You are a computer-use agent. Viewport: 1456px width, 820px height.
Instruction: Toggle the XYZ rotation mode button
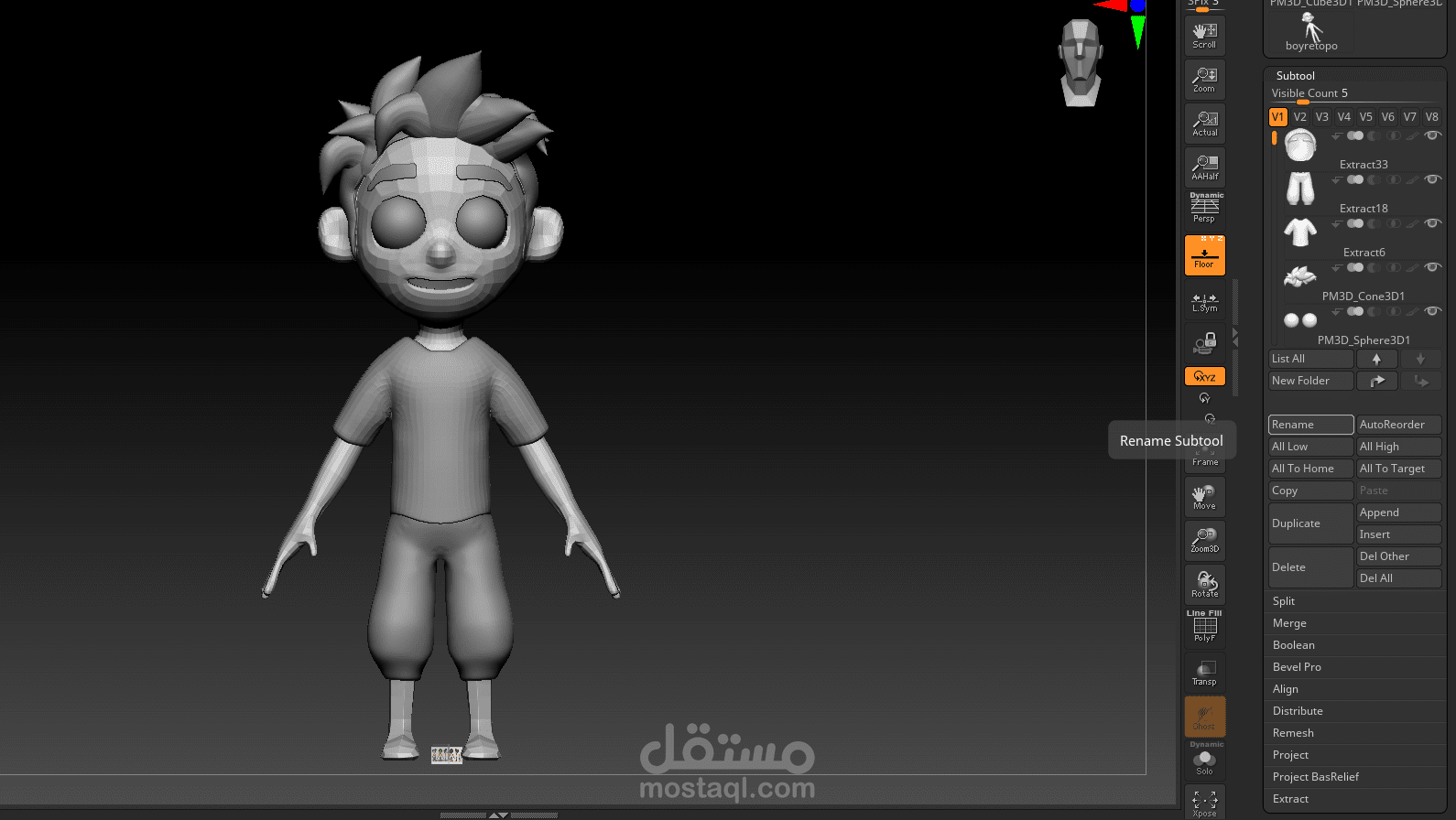tap(1204, 376)
